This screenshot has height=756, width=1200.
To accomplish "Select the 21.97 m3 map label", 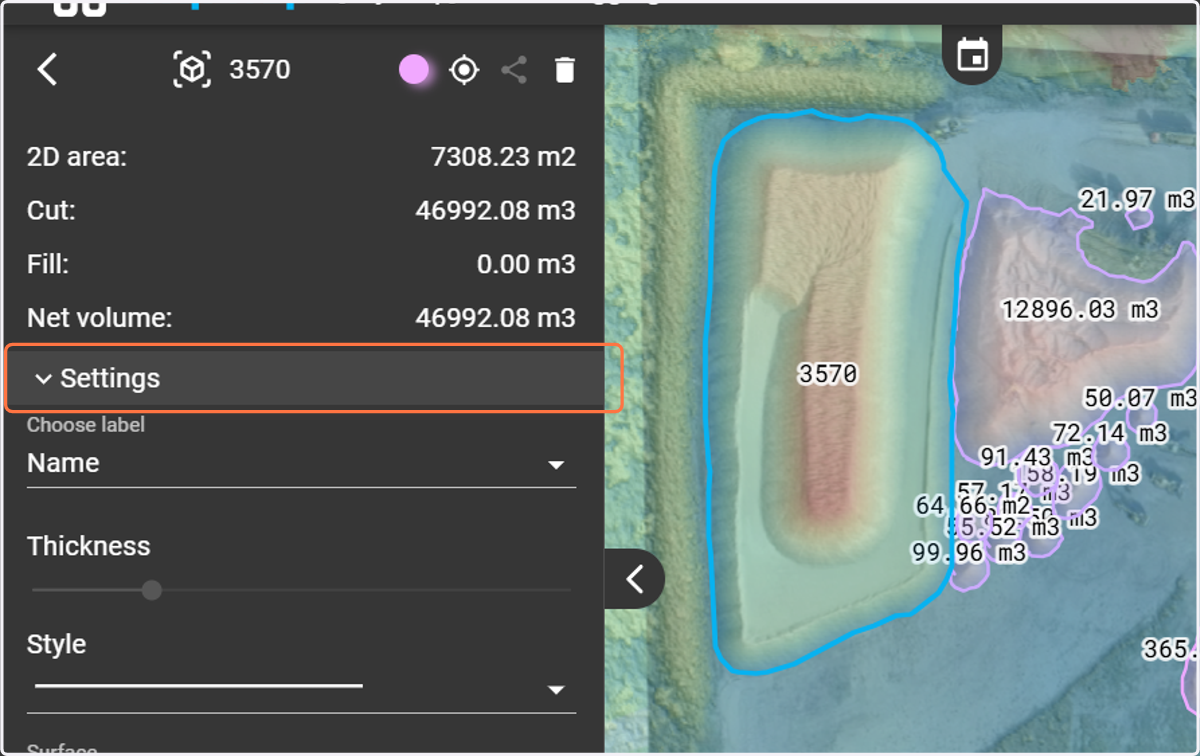I will [x=1136, y=200].
